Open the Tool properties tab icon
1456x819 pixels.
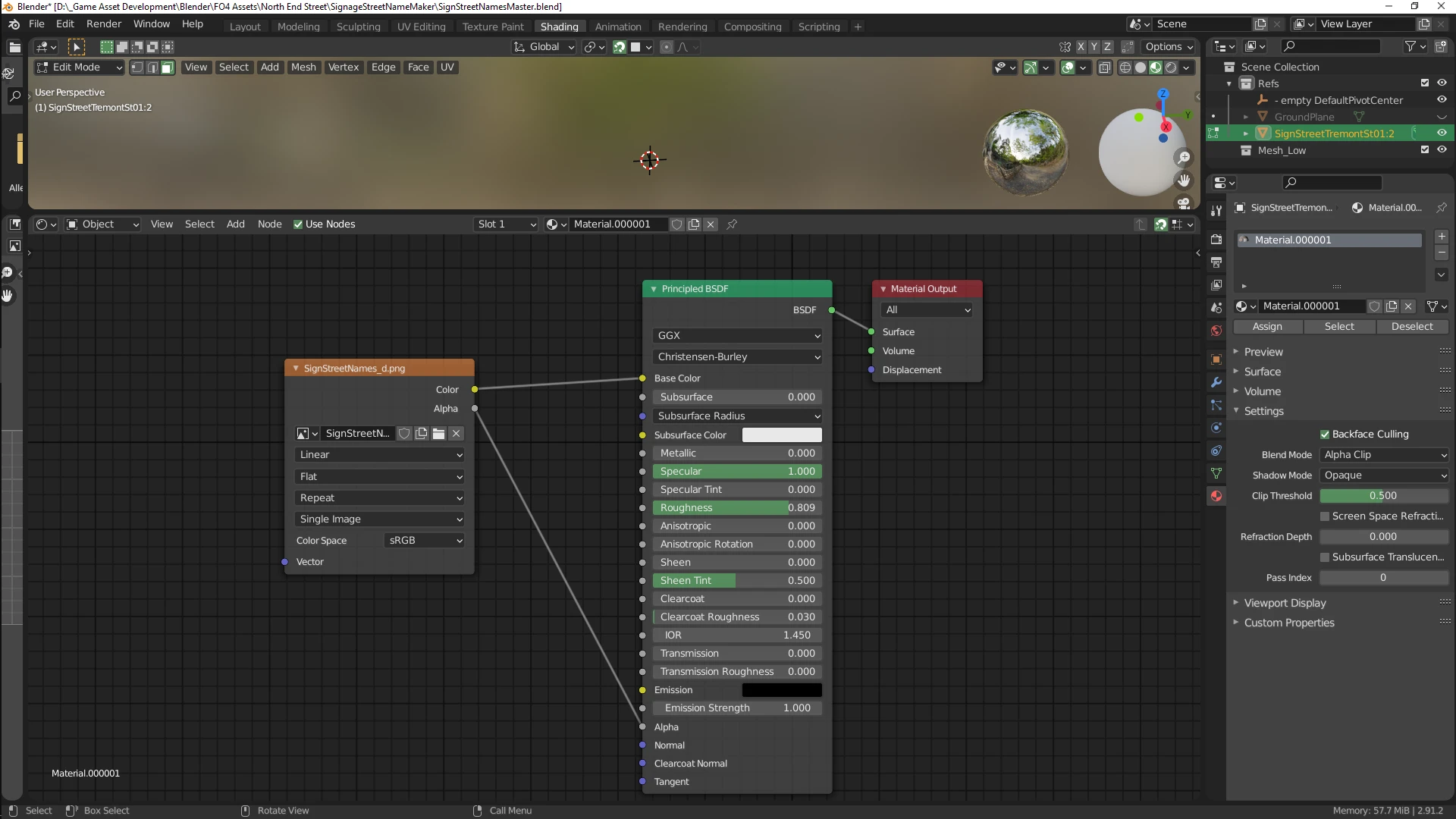click(x=1216, y=211)
